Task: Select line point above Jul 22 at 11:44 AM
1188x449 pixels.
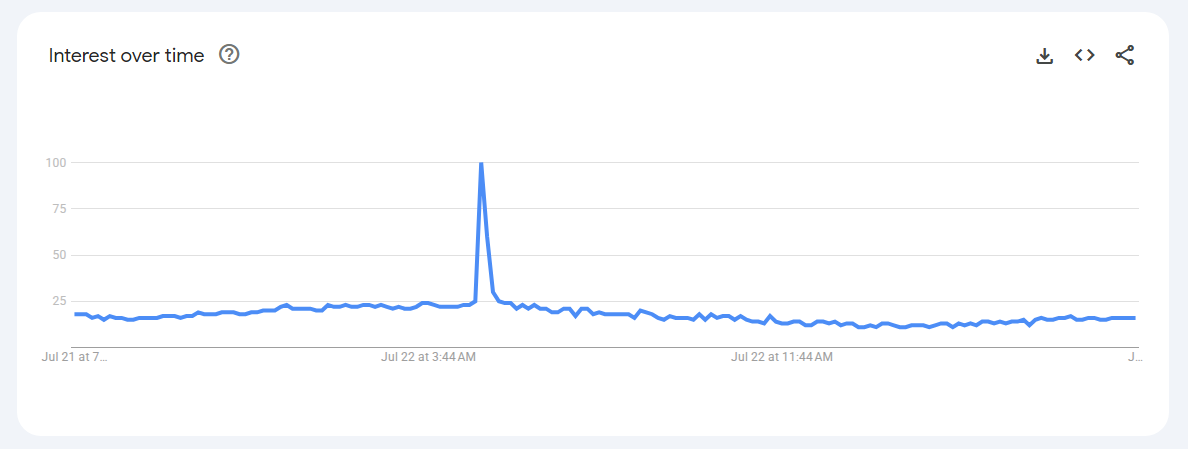Action: (x=782, y=323)
